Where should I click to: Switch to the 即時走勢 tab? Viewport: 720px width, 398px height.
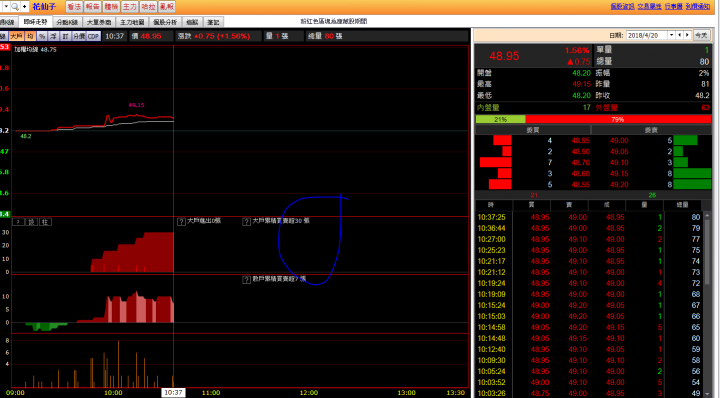(35, 22)
